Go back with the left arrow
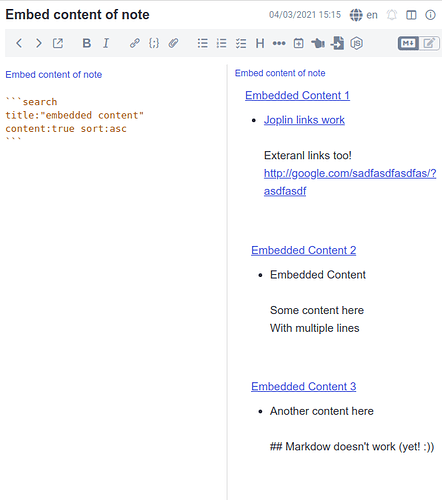This screenshot has width=442, height=500. pos(19,43)
